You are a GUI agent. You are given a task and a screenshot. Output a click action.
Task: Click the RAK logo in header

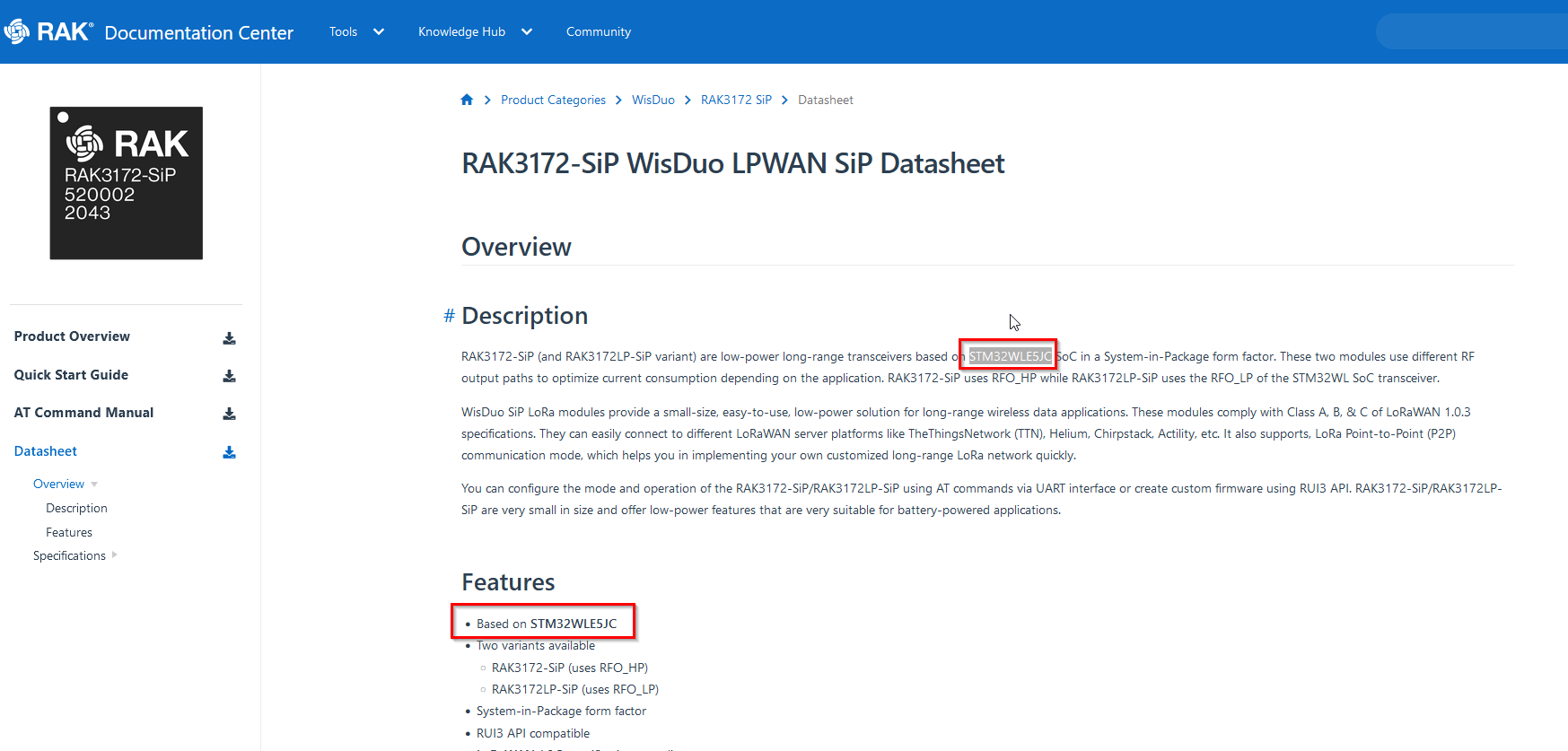(48, 32)
